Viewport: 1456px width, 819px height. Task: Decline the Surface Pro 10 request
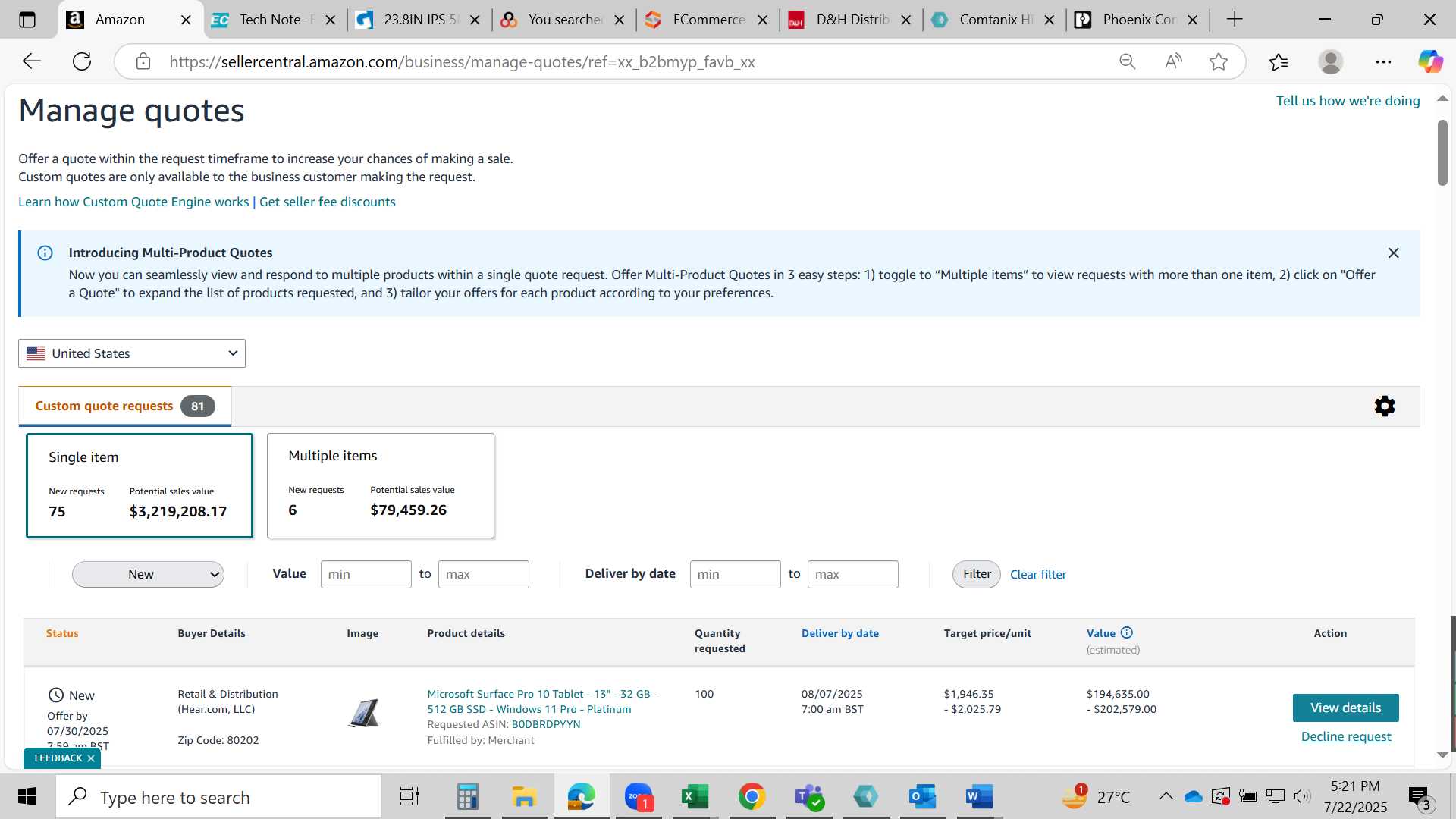pos(1346,737)
